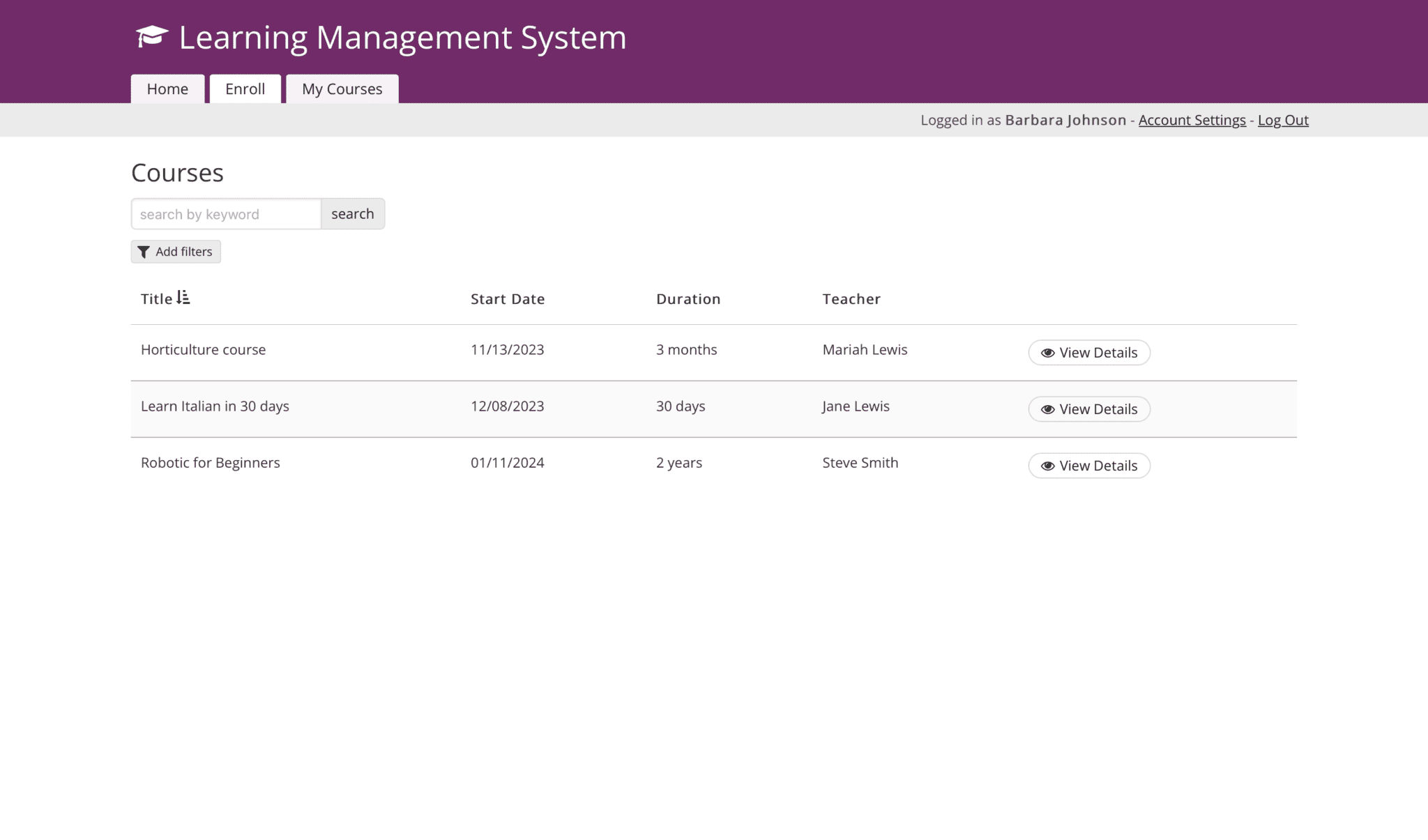
Task: Switch to the Enroll tab
Action: tap(245, 89)
